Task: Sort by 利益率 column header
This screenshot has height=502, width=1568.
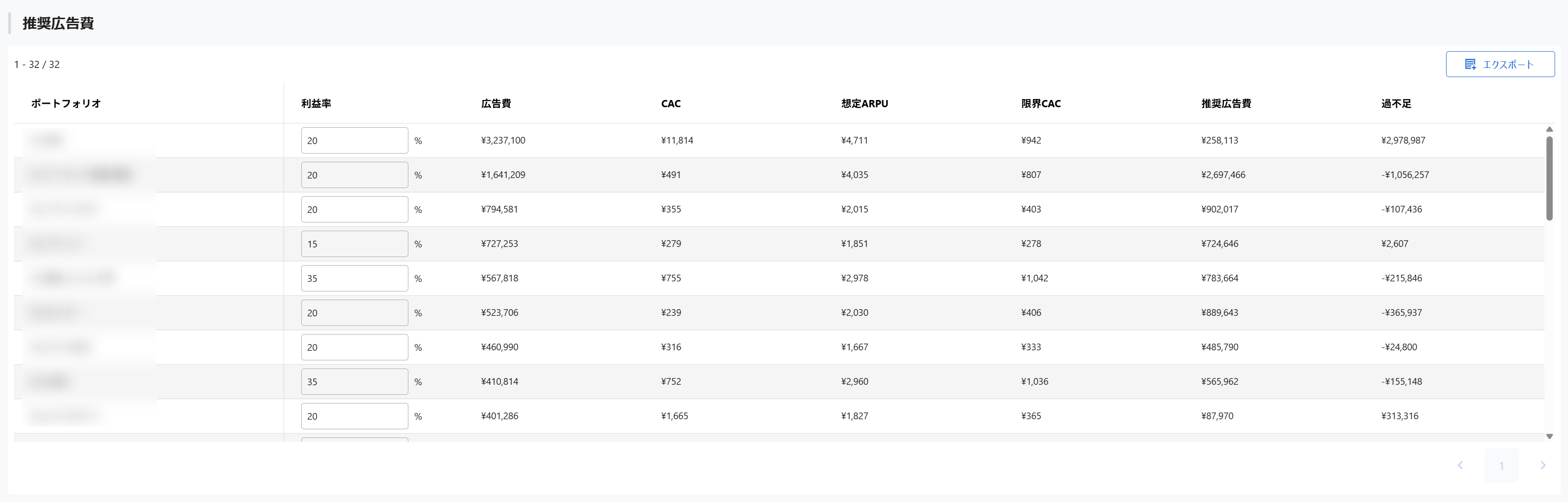Action: pyautogui.click(x=316, y=103)
